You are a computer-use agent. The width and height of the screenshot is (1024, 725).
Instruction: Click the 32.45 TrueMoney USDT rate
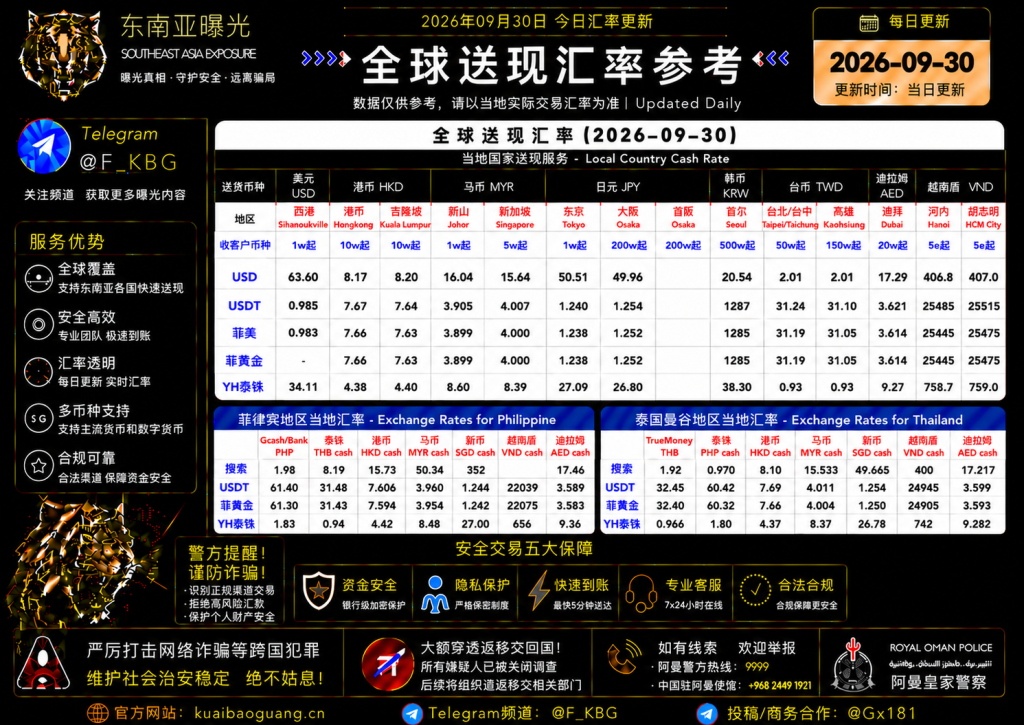[670, 487]
